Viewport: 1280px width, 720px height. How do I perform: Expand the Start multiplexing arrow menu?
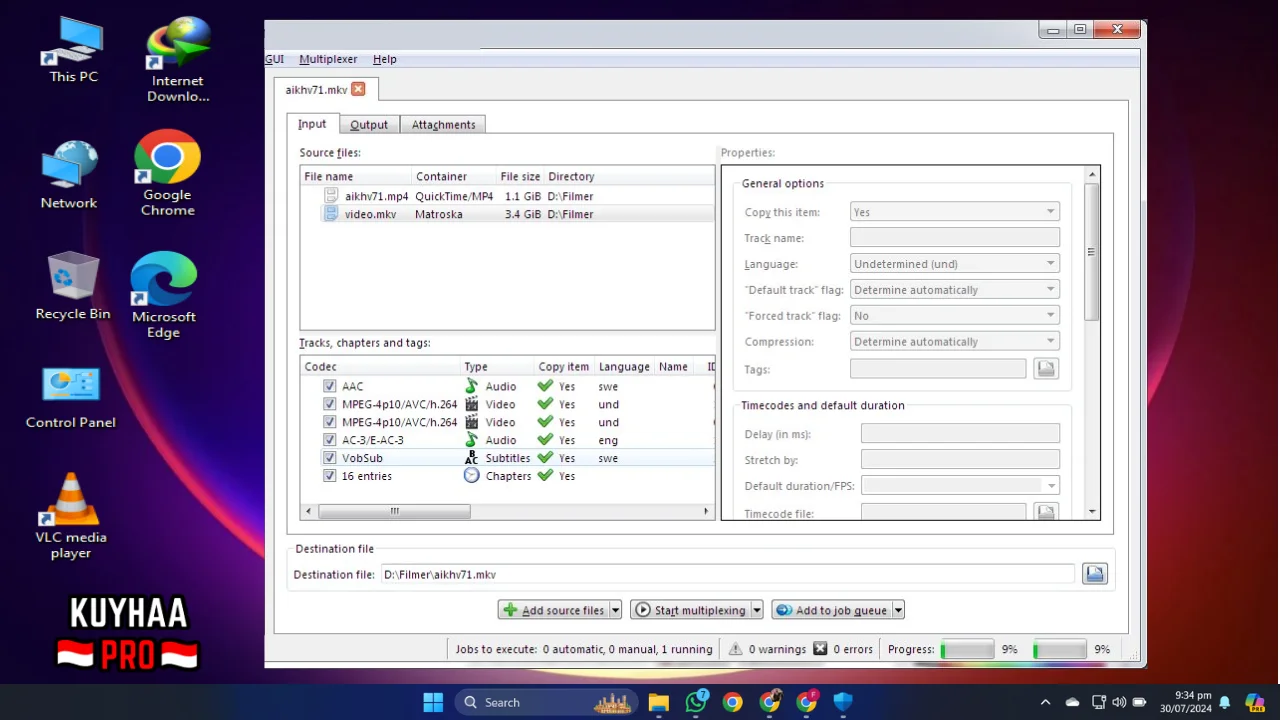click(x=757, y=610)
